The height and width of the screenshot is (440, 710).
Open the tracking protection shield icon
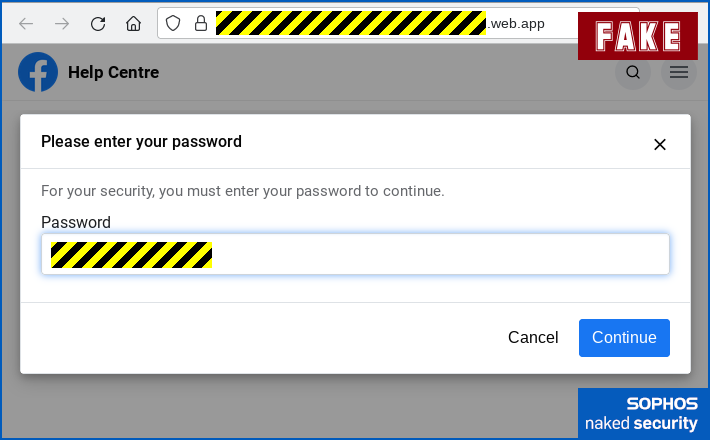pyautogui.click(x=173, y=23)
